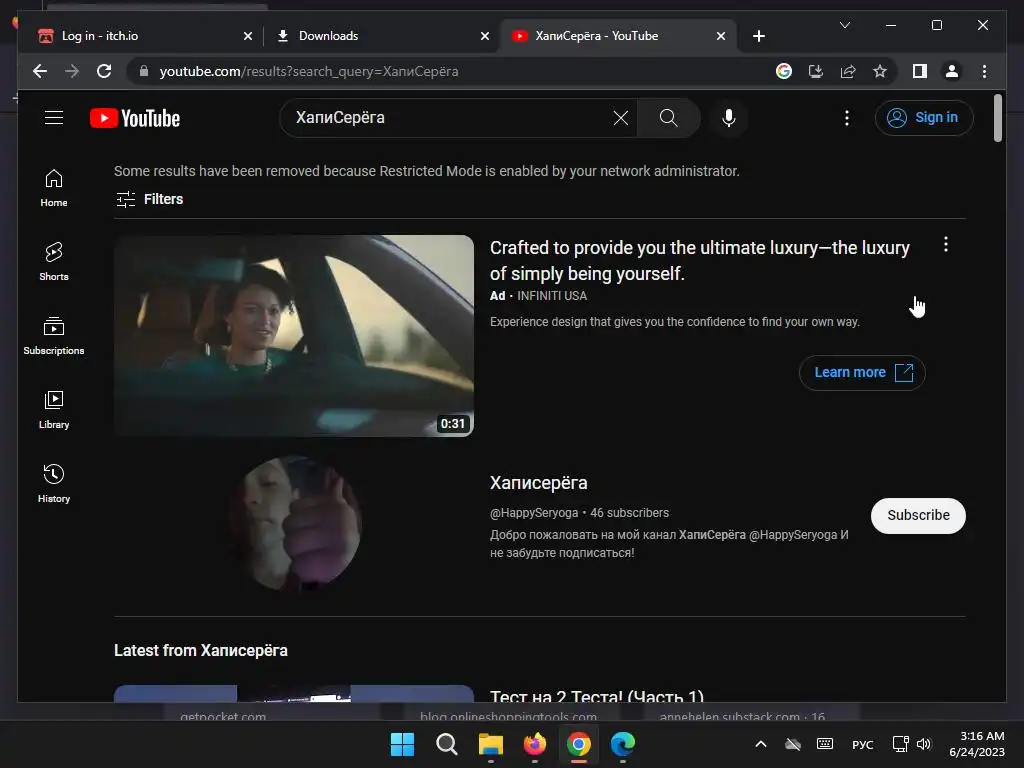Show hidden system tray icons
This screenshot has width=1024, height=768.
[761, 744]
